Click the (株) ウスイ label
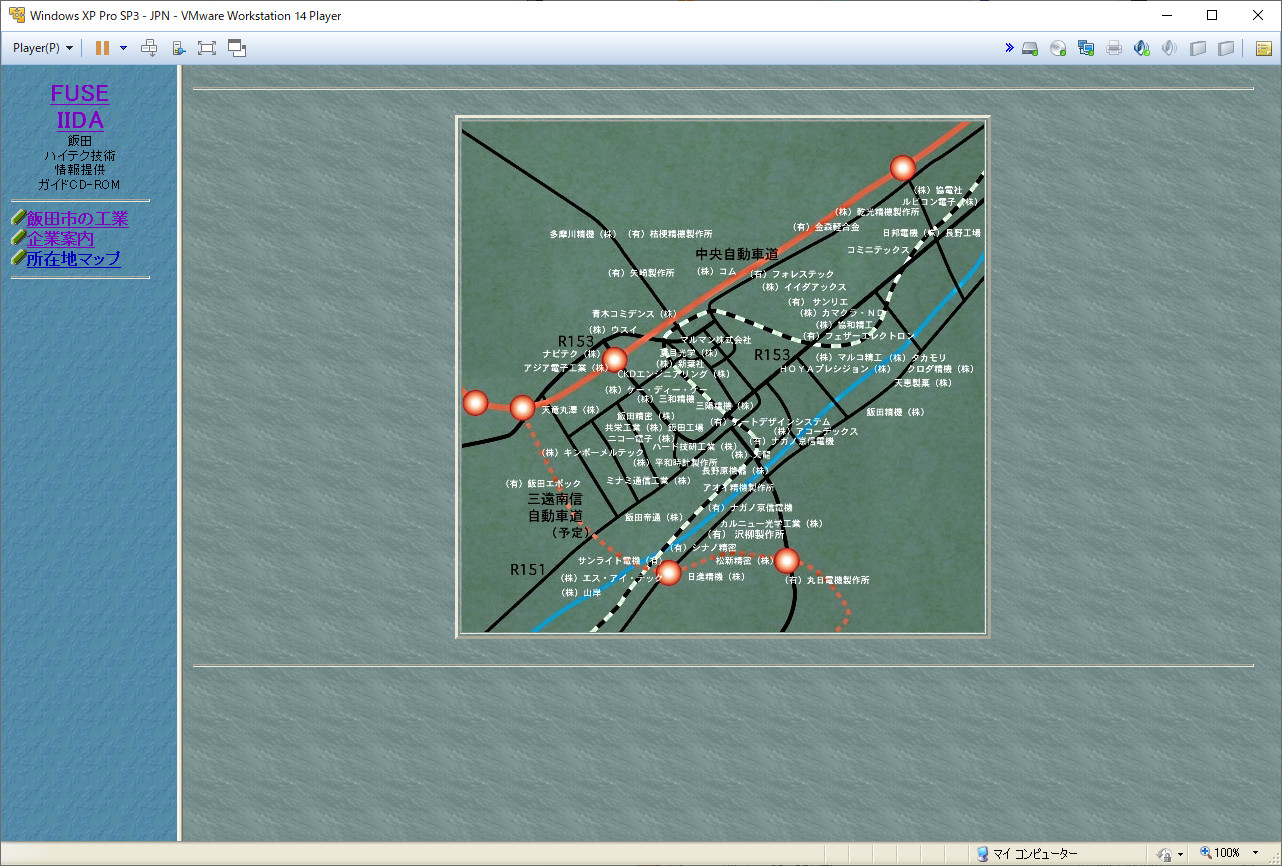Viewport: 1282px width, 866px height. tap(613, 330)
